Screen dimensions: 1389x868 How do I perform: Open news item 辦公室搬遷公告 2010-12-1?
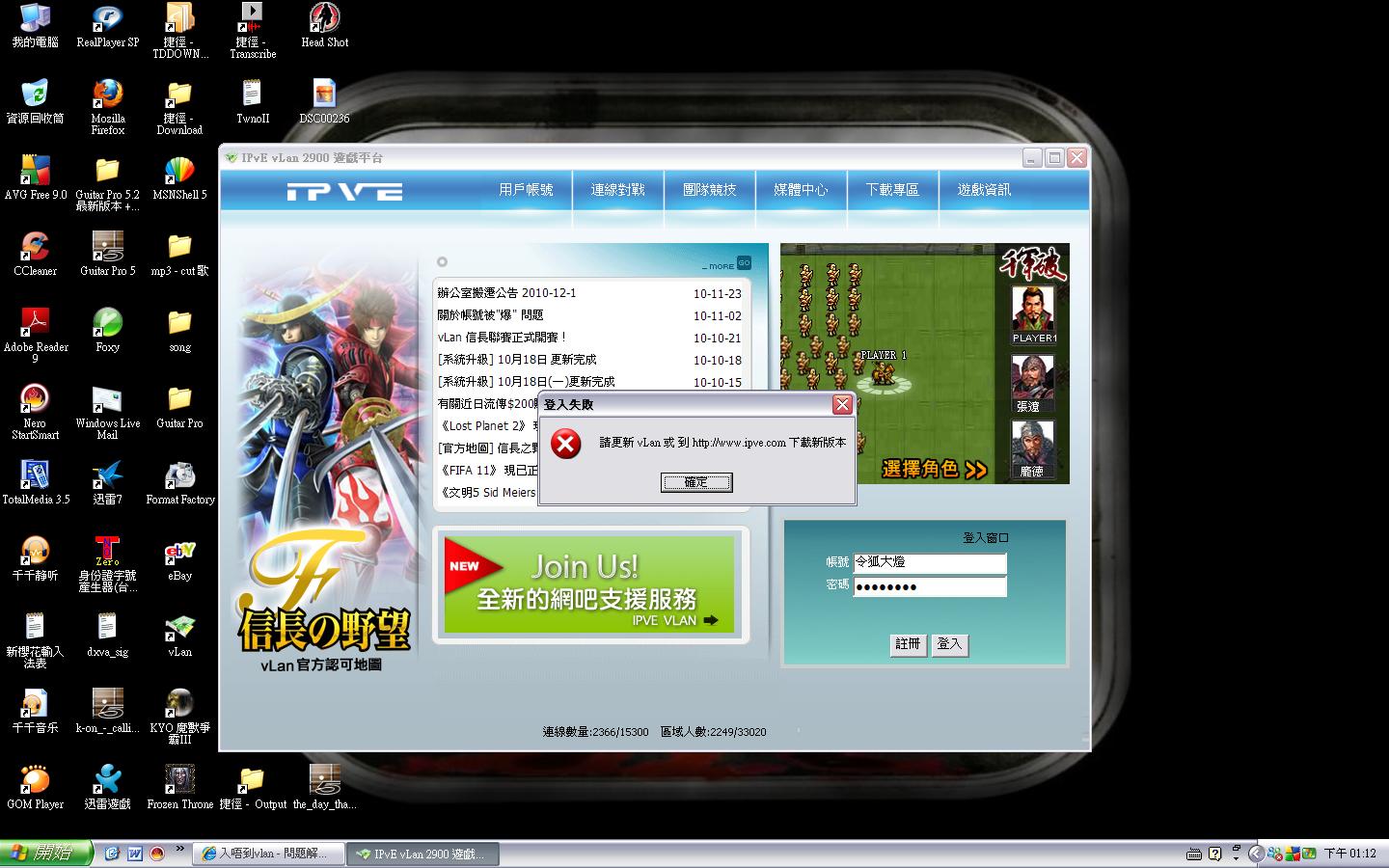point(506,293)
